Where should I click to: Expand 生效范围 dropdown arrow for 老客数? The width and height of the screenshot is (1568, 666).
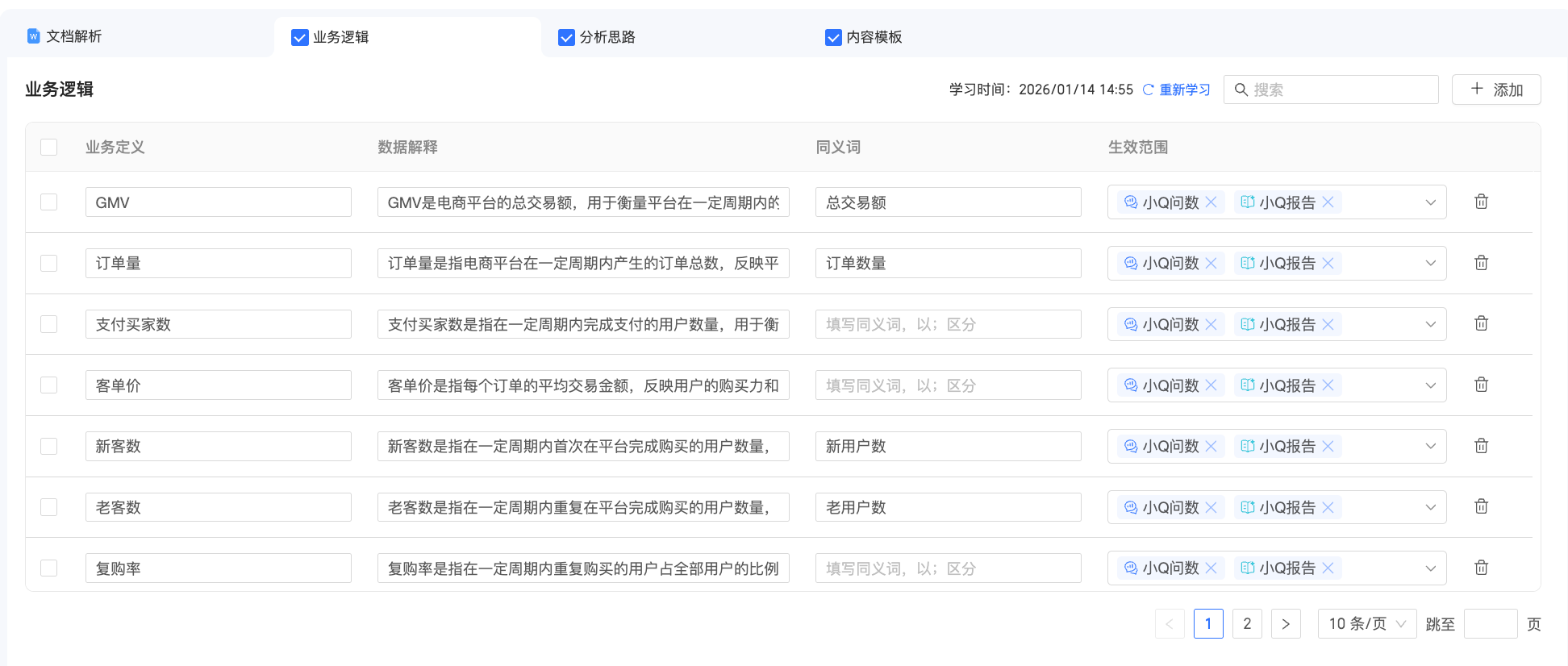[x=1430, y=507]
